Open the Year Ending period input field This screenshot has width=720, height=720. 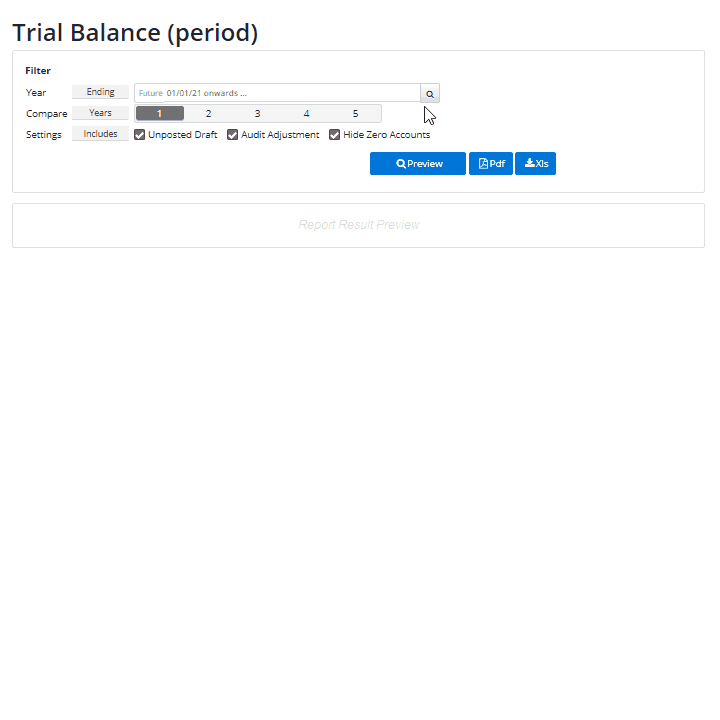point(277,93)
